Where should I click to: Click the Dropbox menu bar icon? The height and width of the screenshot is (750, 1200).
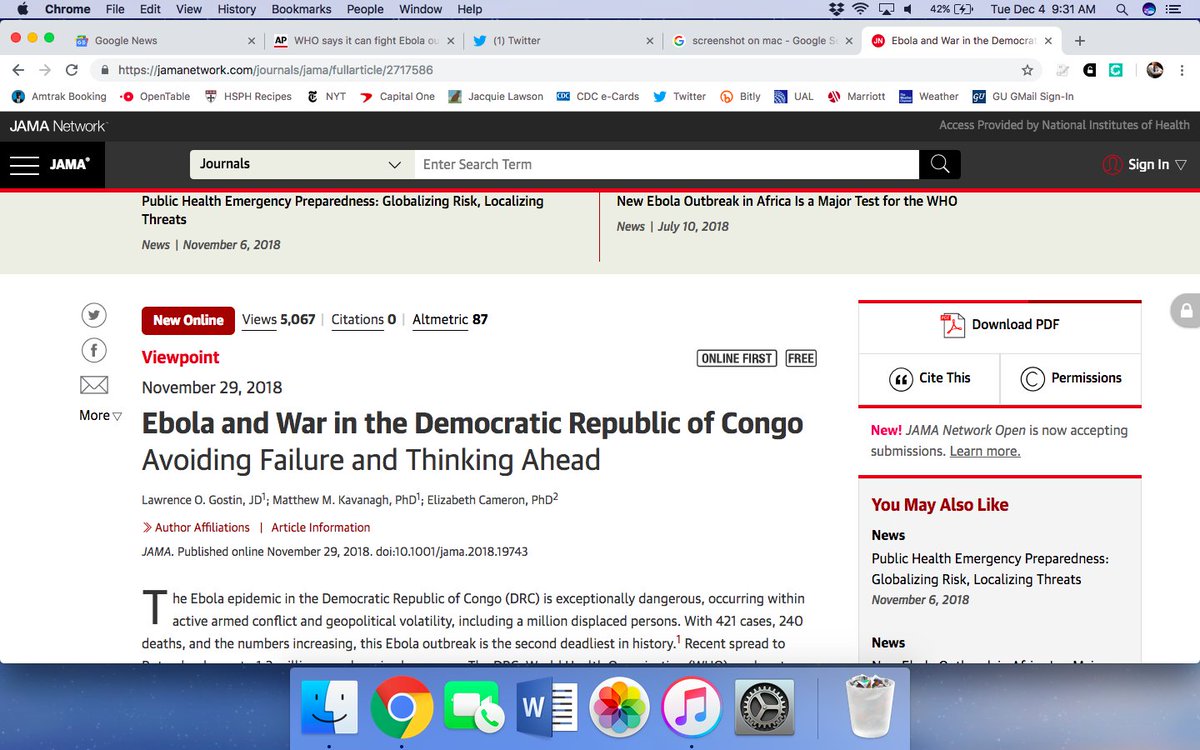[x=836, y=9]
